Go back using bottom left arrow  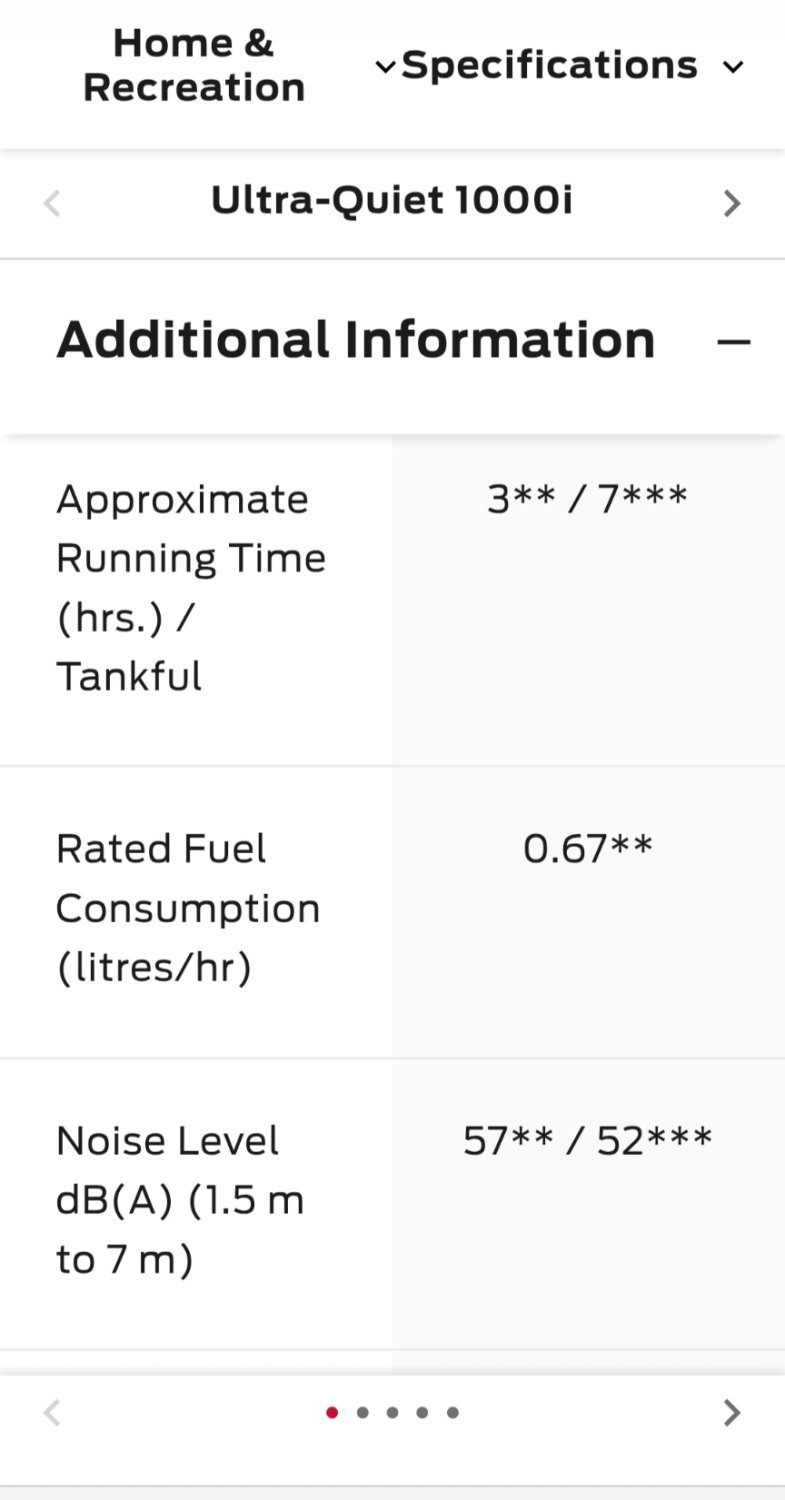pyautogui.click(x=52, y=1412)
